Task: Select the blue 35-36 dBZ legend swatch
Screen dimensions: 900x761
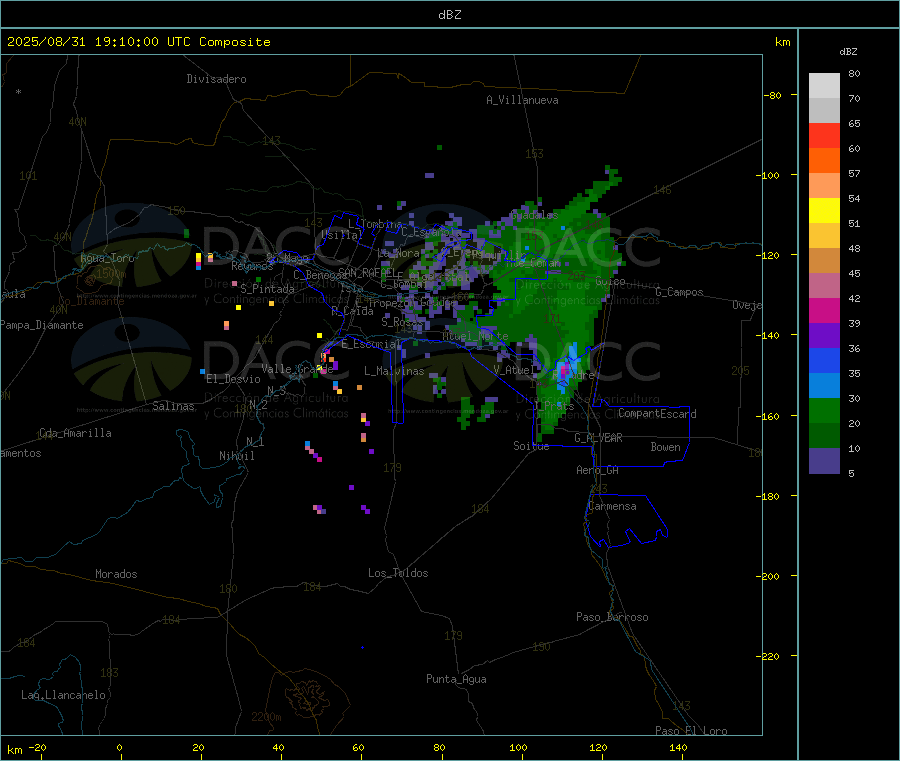Action: [x=824, y=360]
